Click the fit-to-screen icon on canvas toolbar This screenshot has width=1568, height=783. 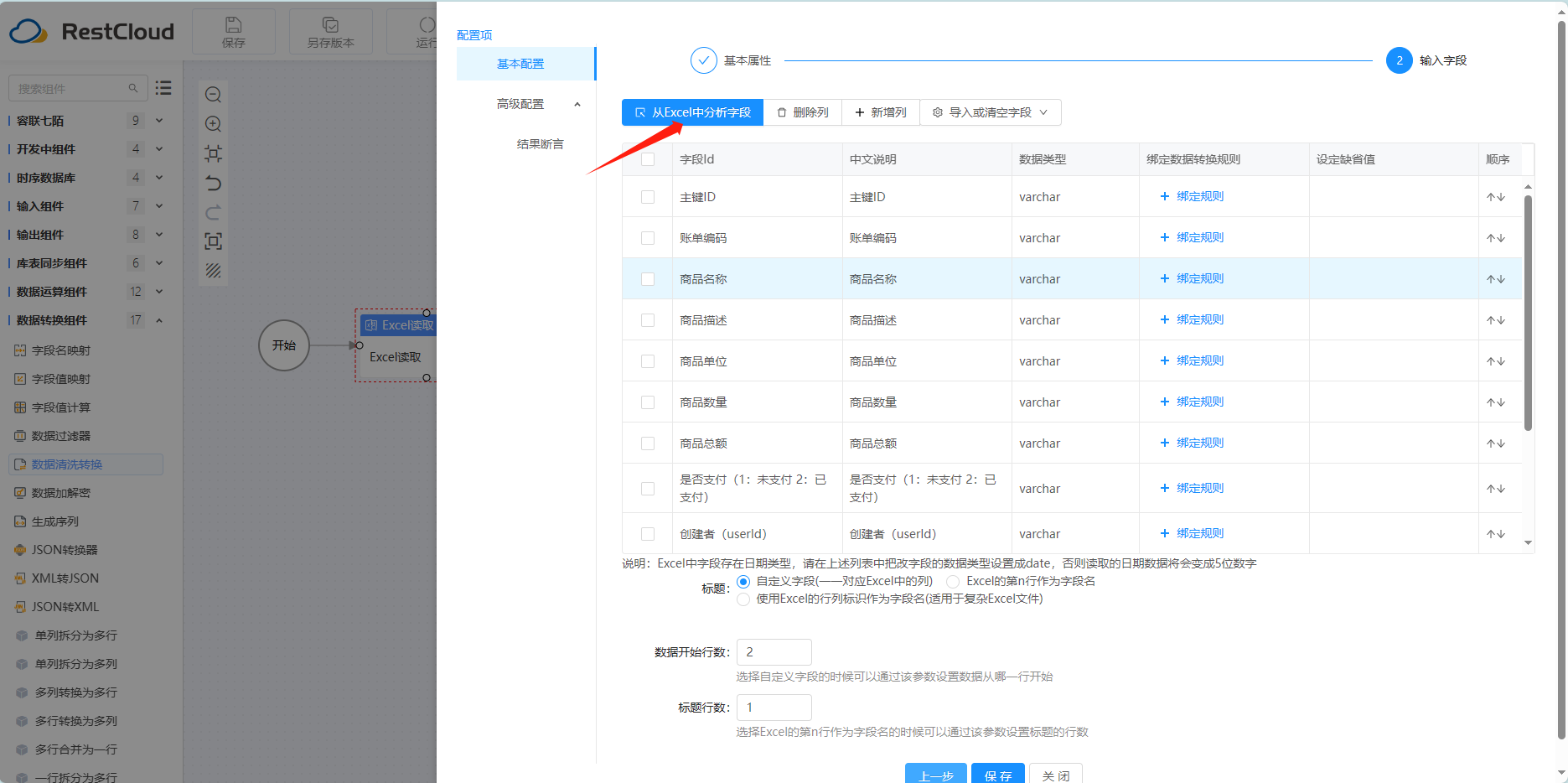tap(213, 241)
